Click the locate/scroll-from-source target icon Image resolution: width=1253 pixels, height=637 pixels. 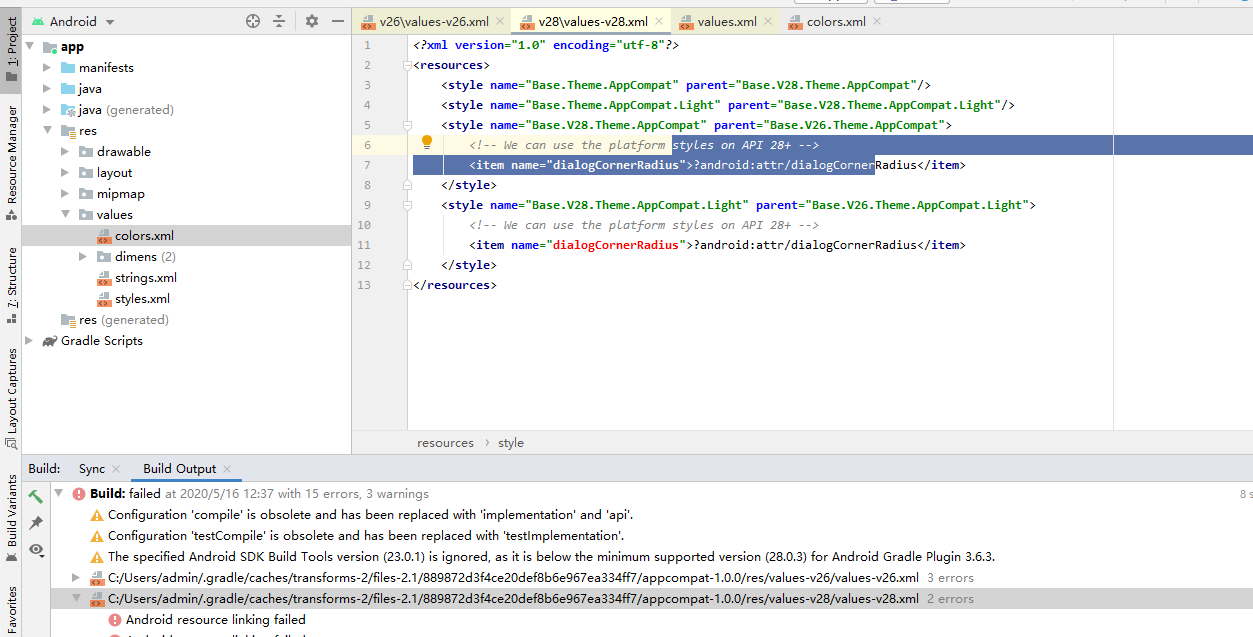(x=253, y=21)
